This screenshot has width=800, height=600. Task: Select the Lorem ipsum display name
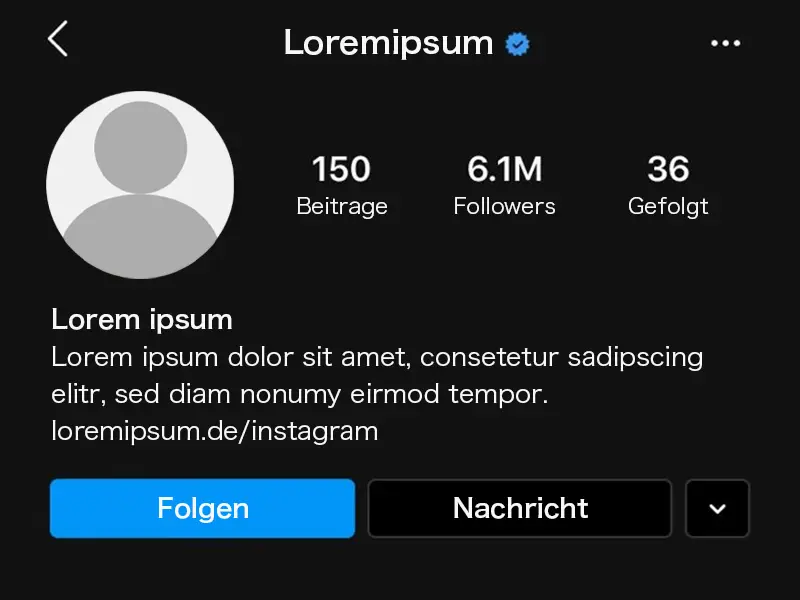[x=142, y=320]
